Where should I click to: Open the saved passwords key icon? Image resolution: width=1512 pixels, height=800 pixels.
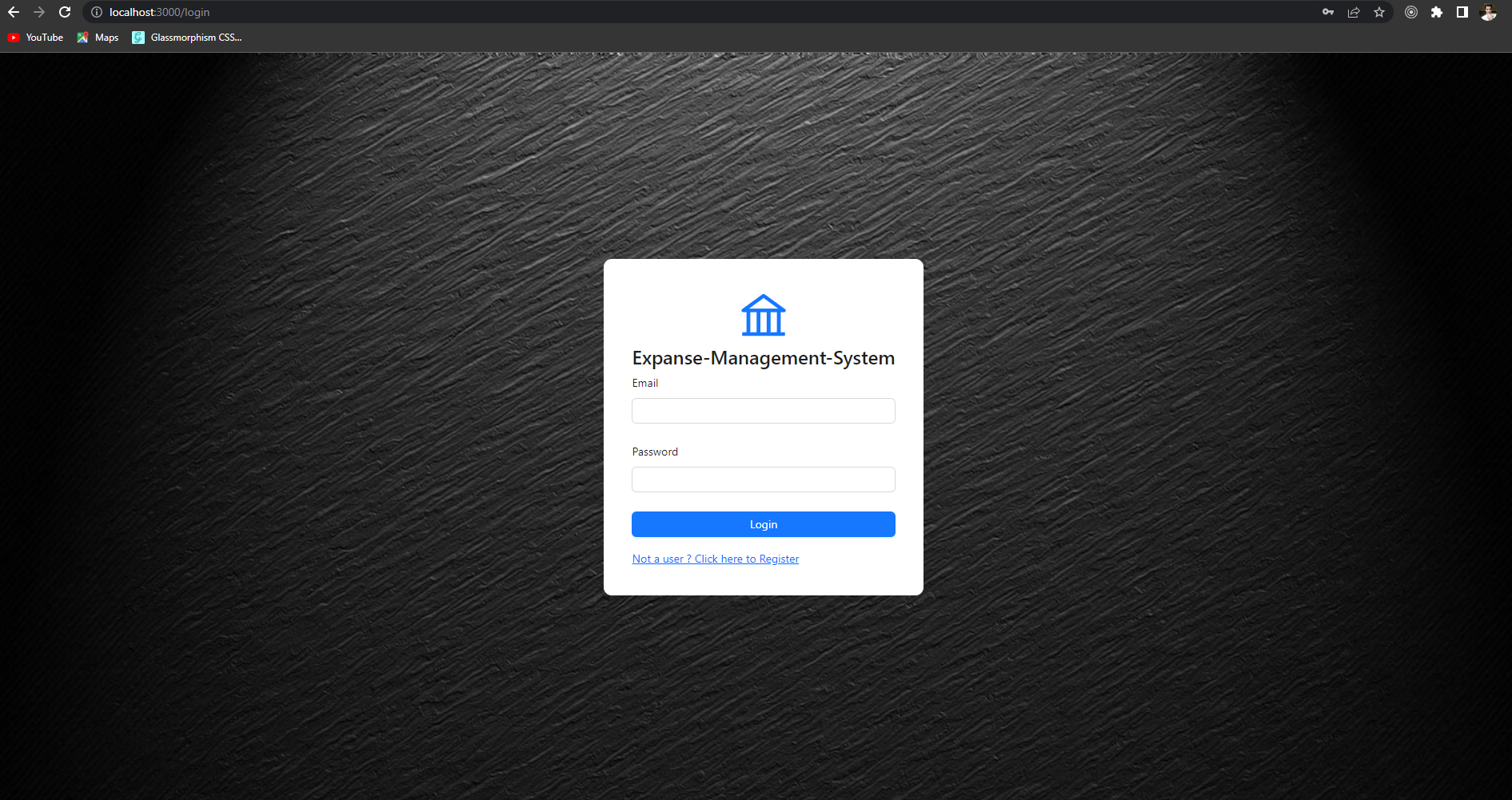(1327, 12)
